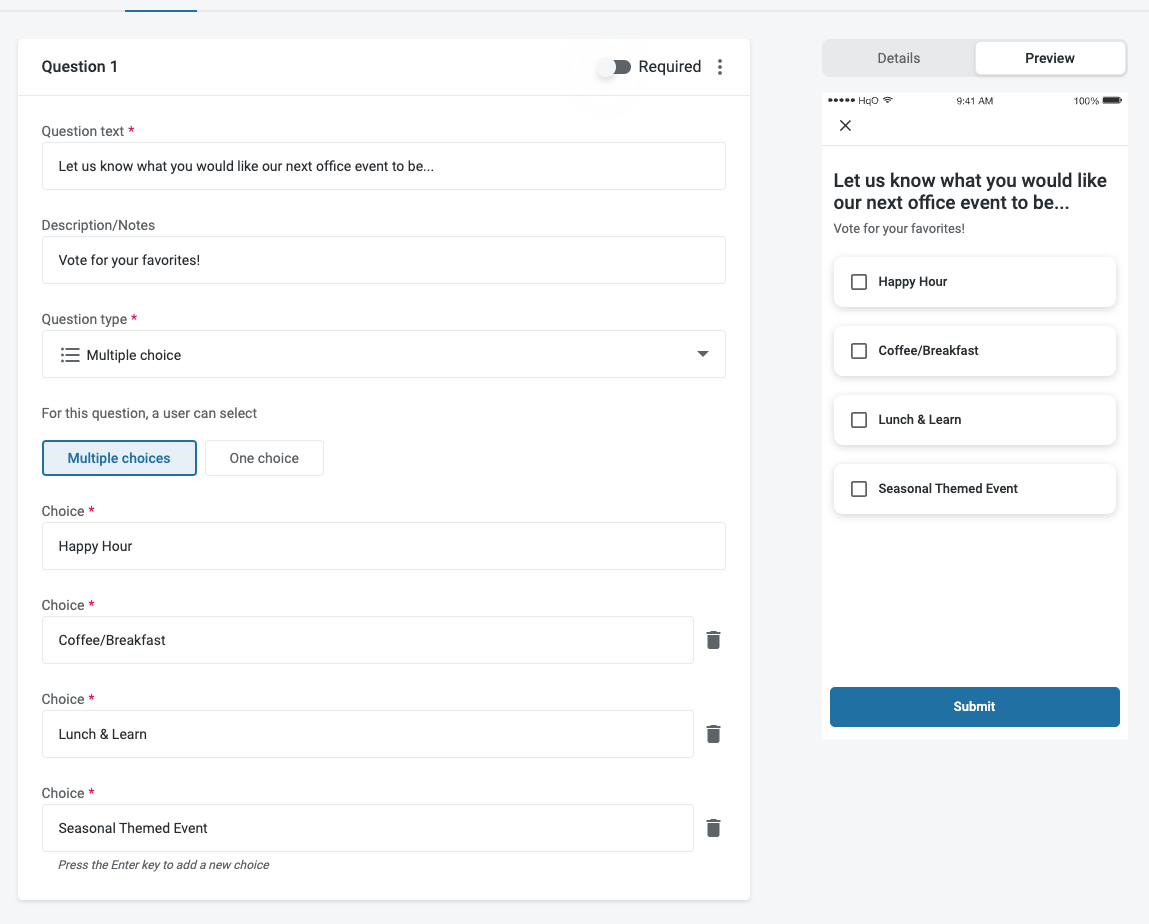1149x924 pixels.
Task: Delete the Lunch & Learn choice
Action: 713,734
